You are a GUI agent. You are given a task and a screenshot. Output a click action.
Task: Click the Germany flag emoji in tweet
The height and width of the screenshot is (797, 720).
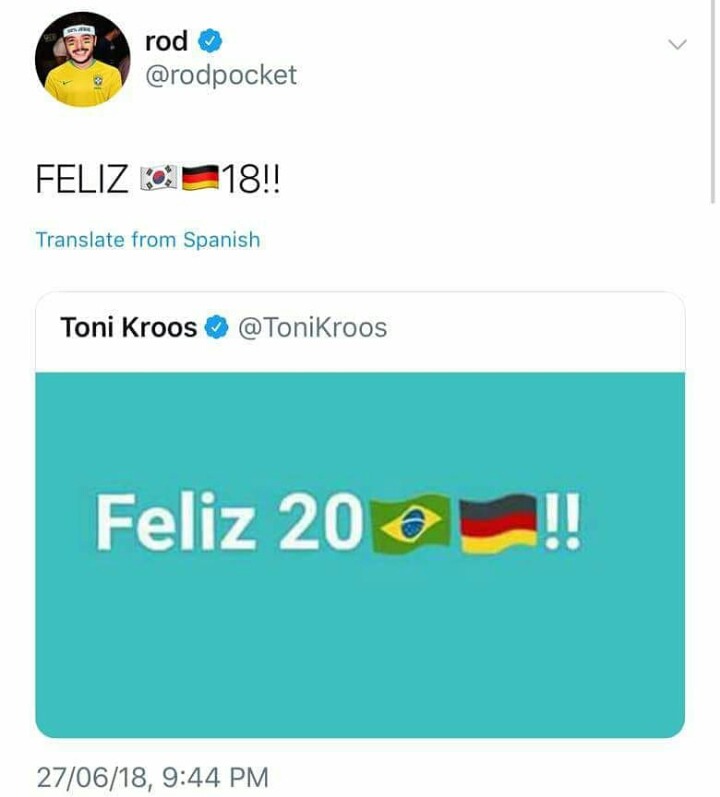pyautogui.click(x=200, y=178)
